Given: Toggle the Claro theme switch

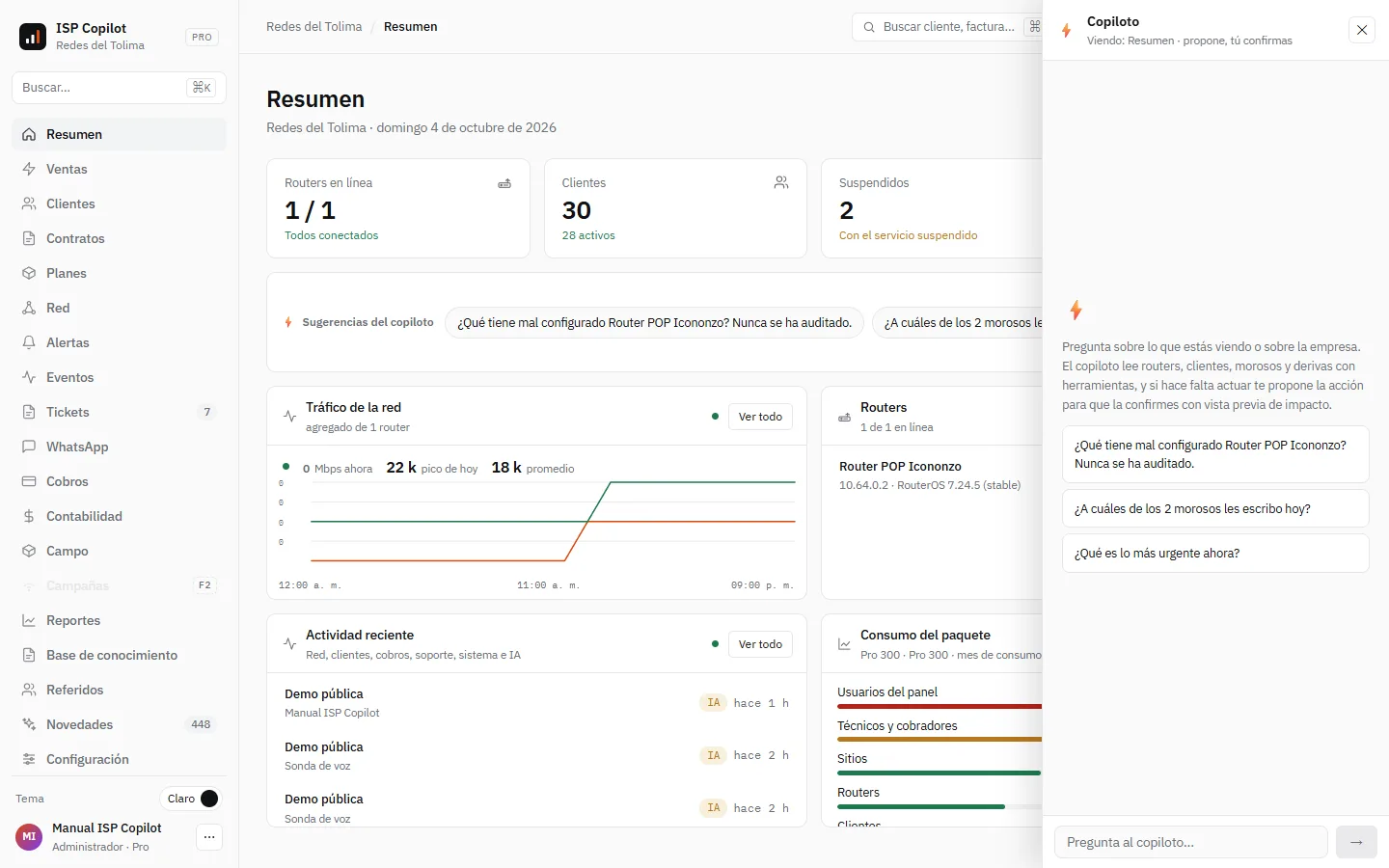Looking at the screenshot, I should [x=191, y=799].
